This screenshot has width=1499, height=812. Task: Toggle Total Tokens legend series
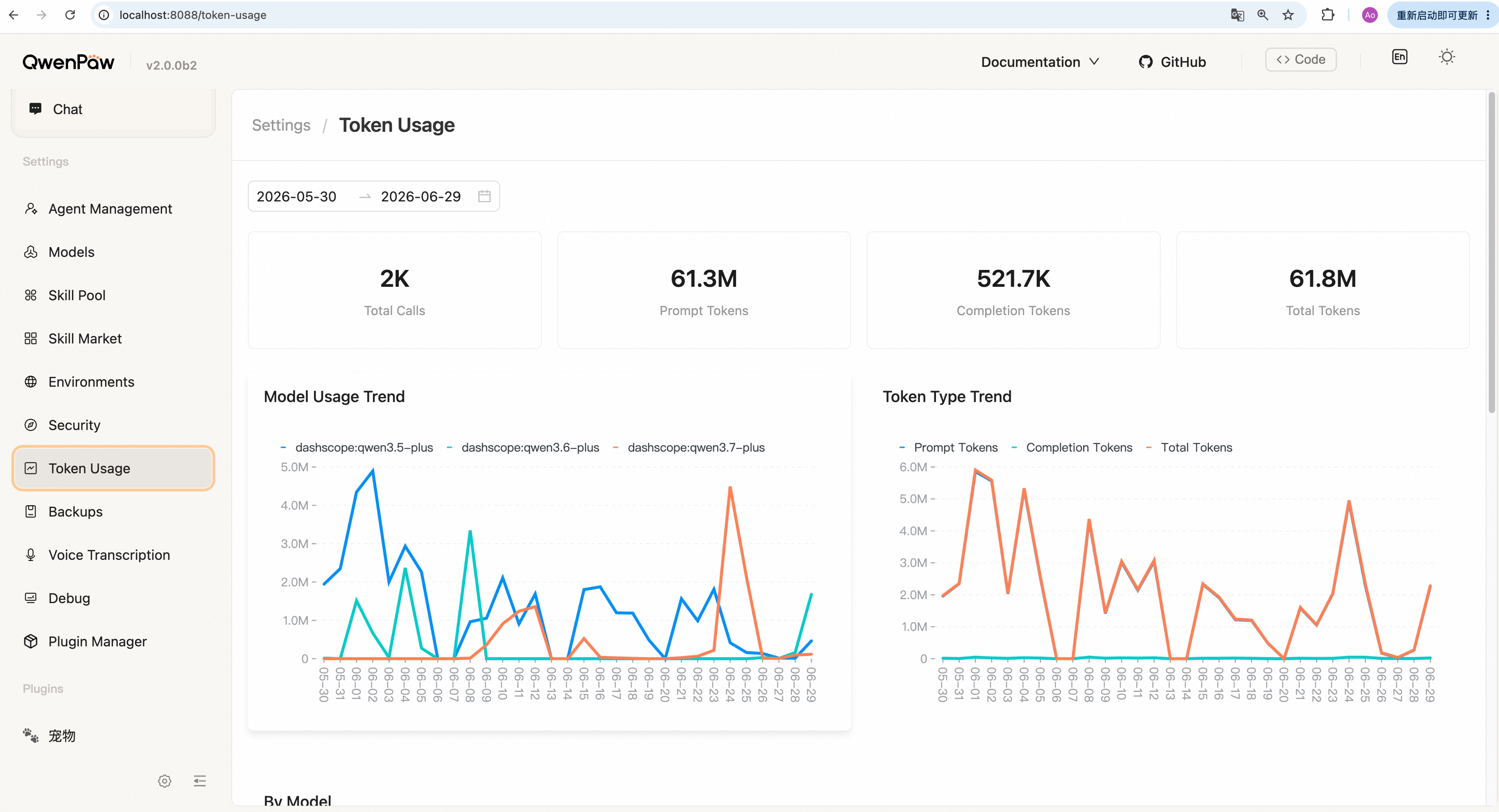click(1189, 447)
